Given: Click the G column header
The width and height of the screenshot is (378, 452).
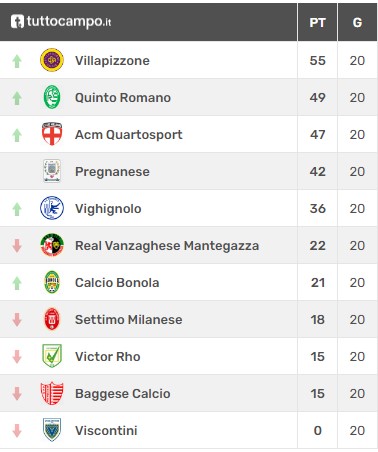Looking at the screenshot, I should point(357,22).
